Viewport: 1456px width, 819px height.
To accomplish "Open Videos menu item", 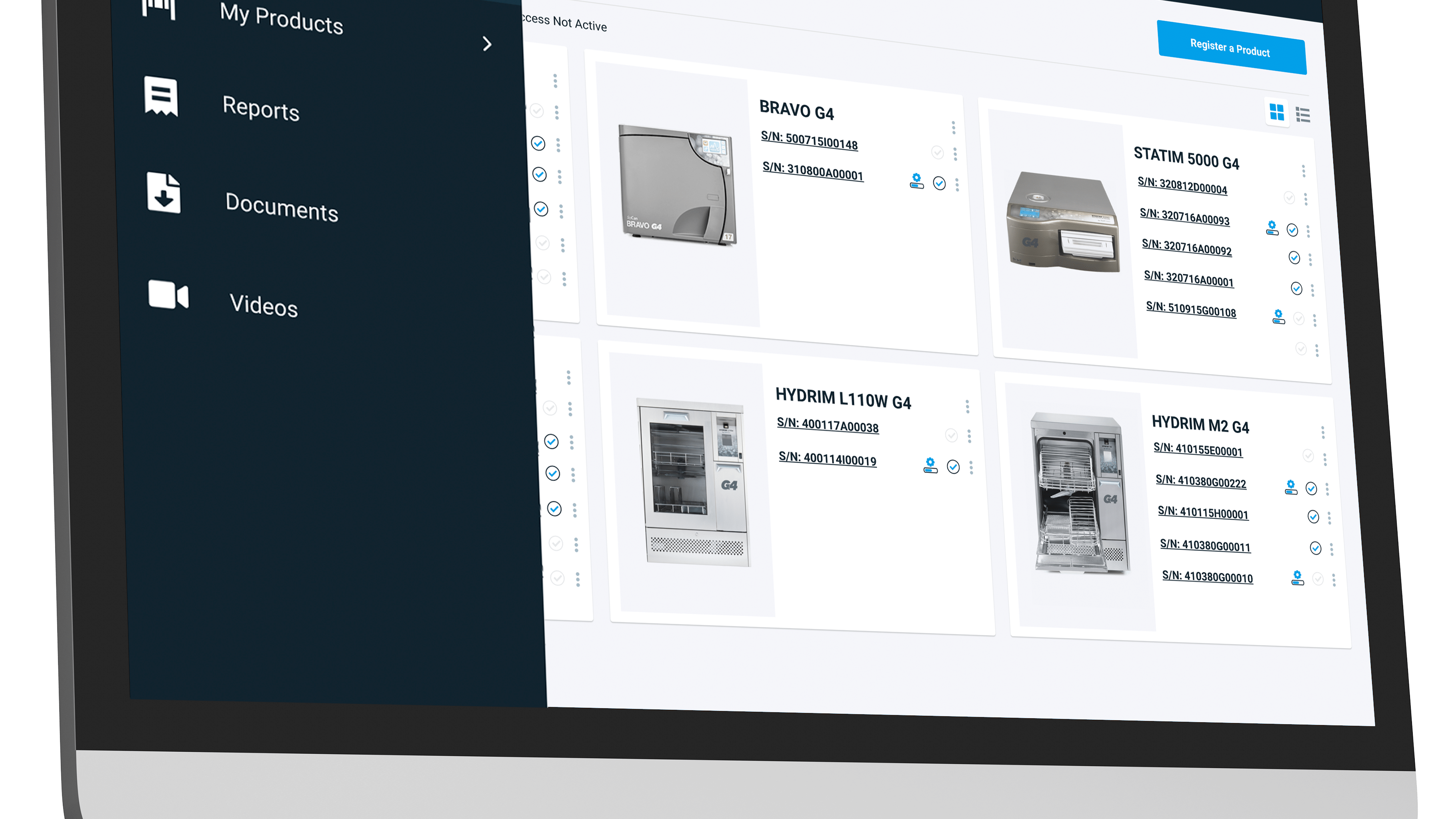I will click(x=263, y=305).
